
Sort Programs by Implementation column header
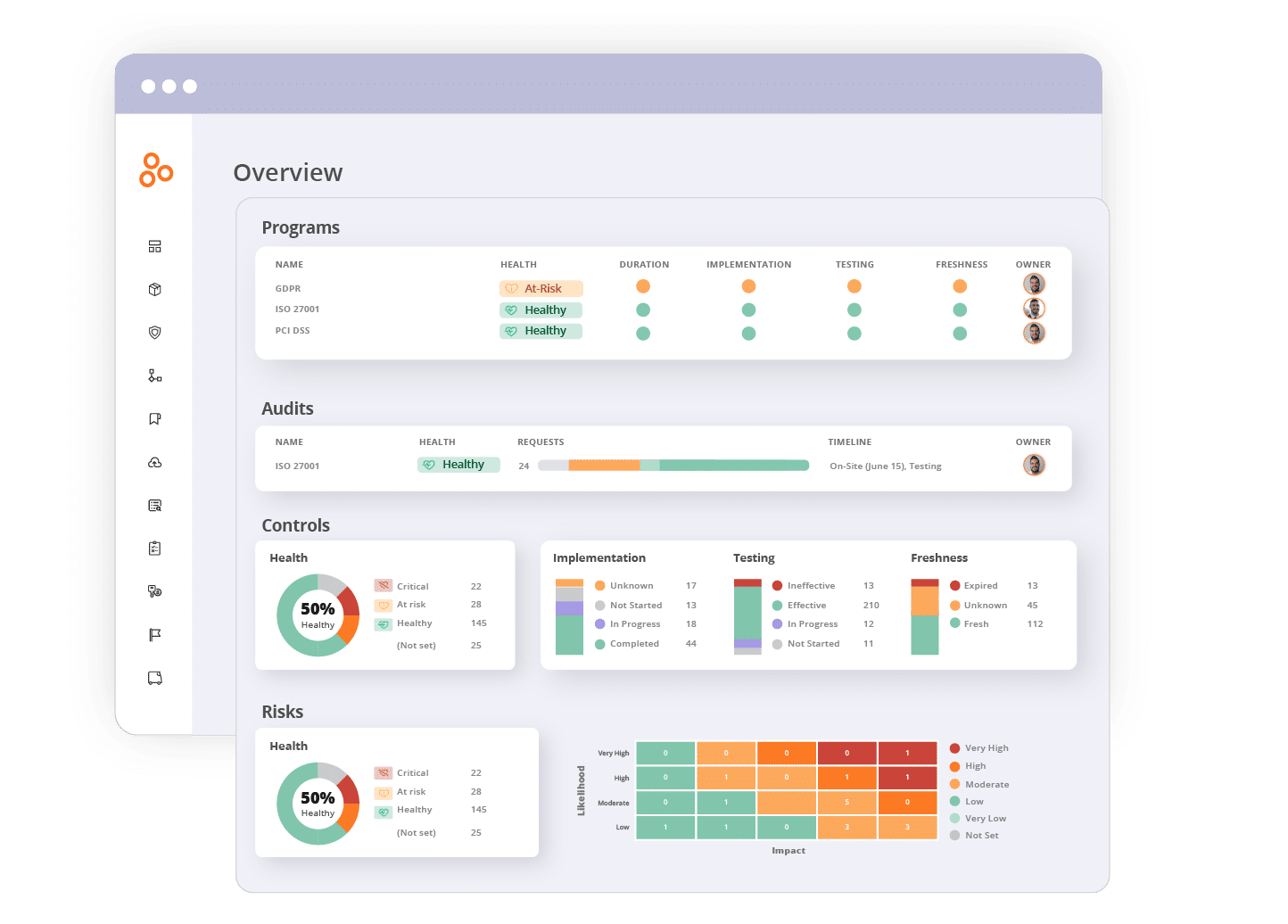click(748, 265)
